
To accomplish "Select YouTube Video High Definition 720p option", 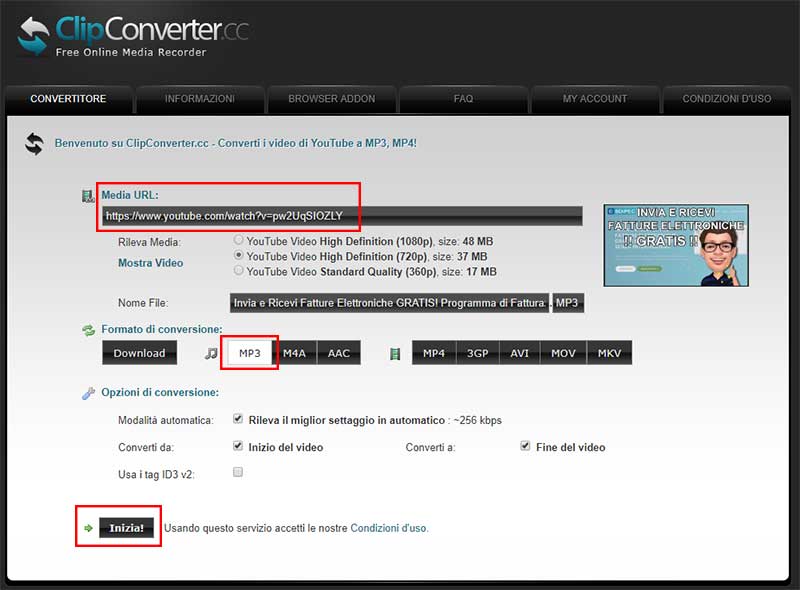I will pyautogui.click(x=238, y=255).
